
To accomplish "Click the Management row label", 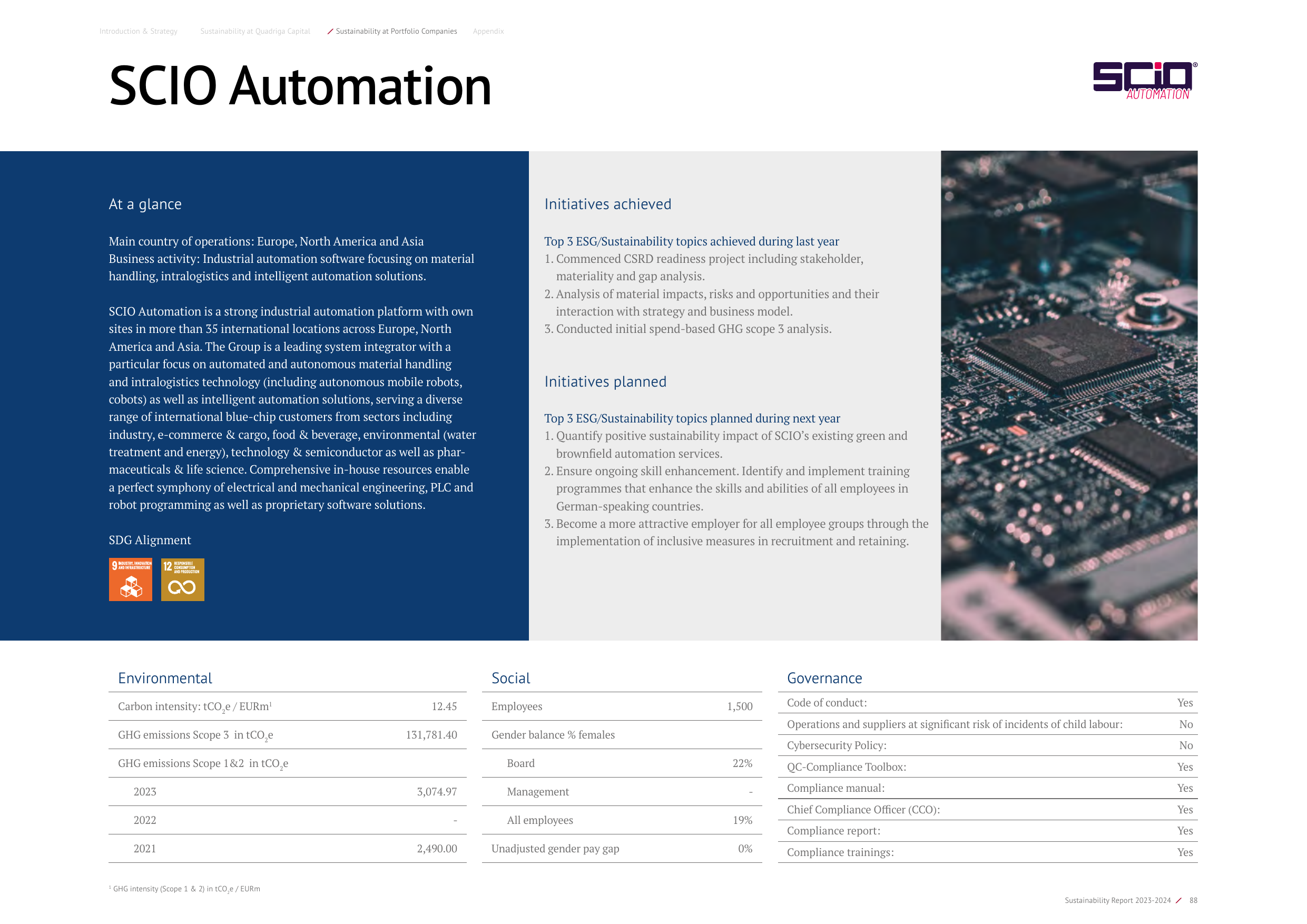I will click(538, 792).
